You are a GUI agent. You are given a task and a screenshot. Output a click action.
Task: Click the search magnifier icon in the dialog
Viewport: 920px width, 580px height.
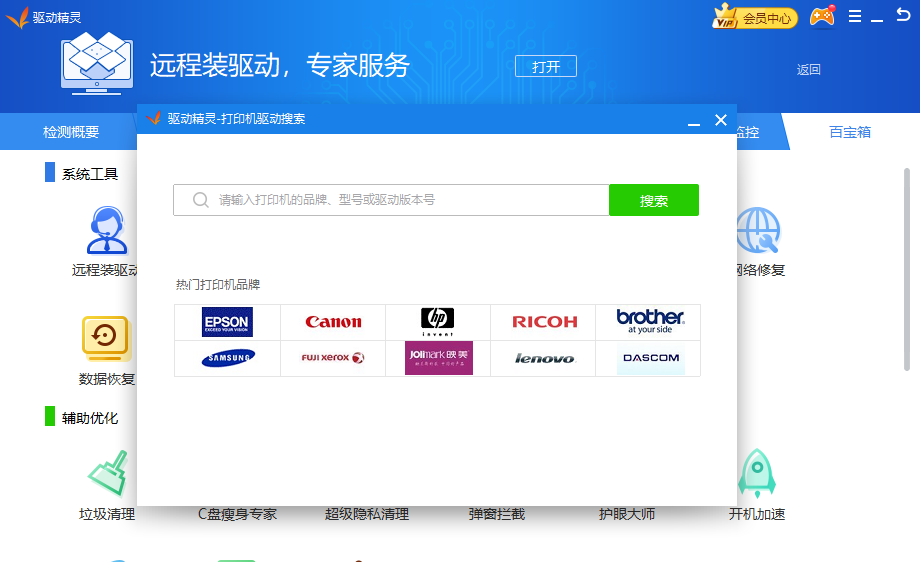click(201, 200)
